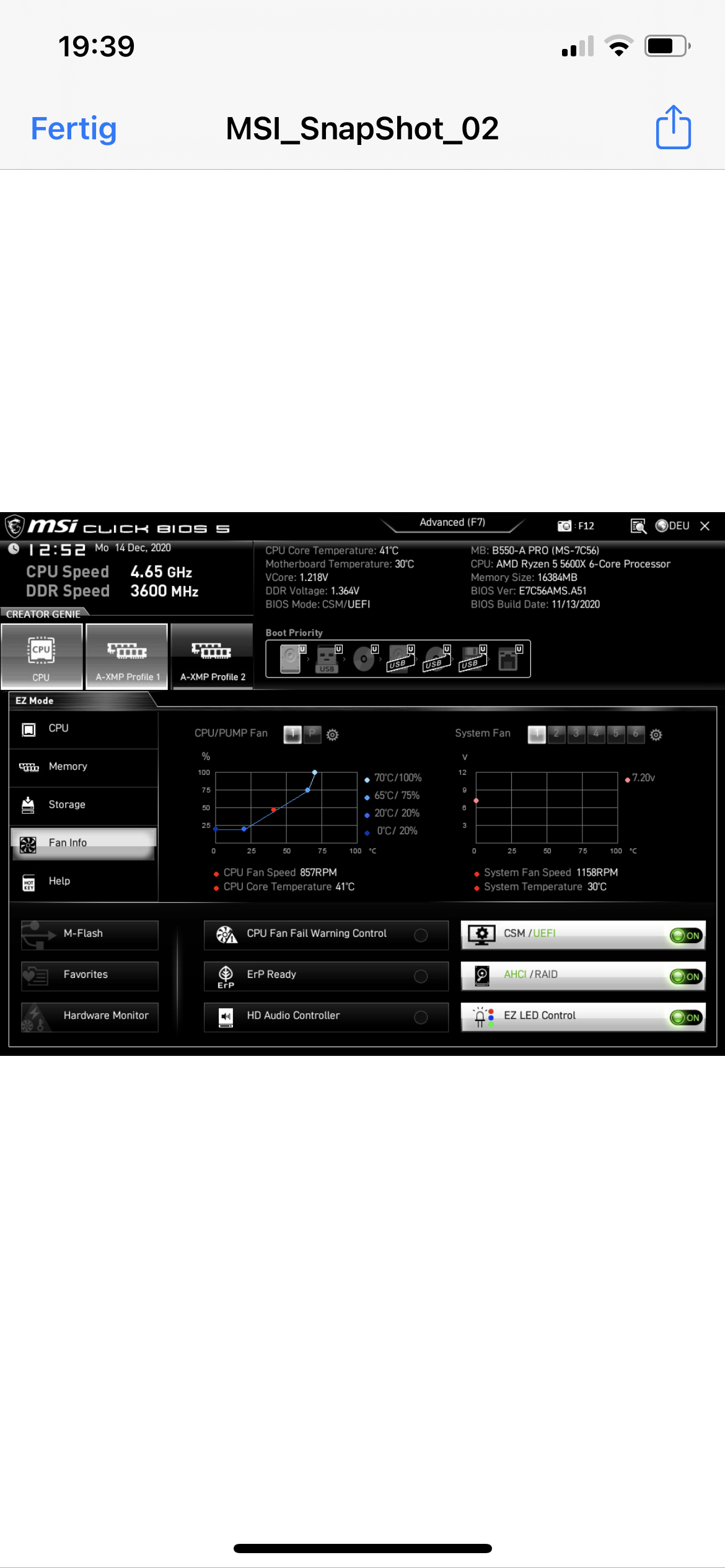Click the BIOS clock icon
The height and width of the screenshot is (1568, 725).
pos(14,549)
